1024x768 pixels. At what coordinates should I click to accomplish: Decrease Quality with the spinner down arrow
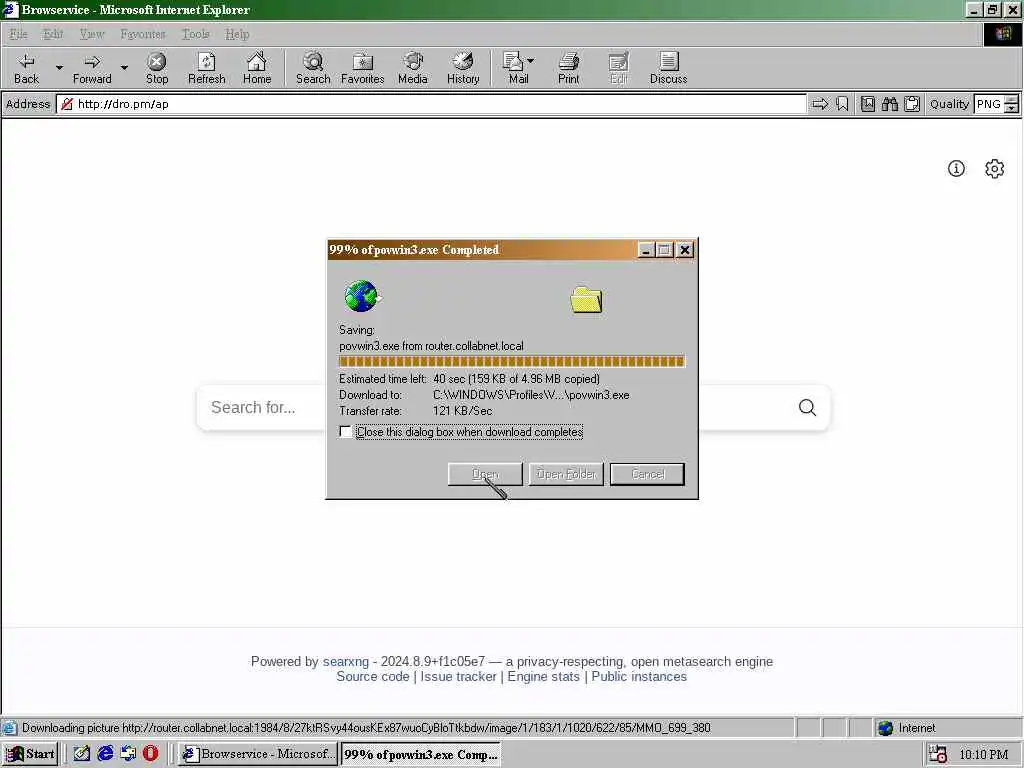pyautogui.click(x=1012, y=108)
